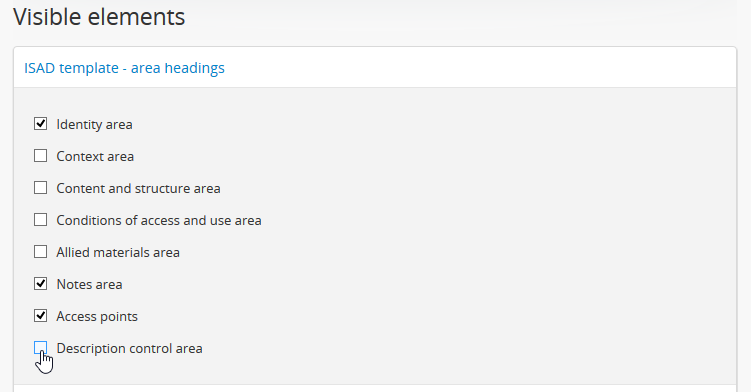Collapse the ISAD template - area headings section
Image resolution: width=751 pixels, height=392 pixels.
coord(124,68)
